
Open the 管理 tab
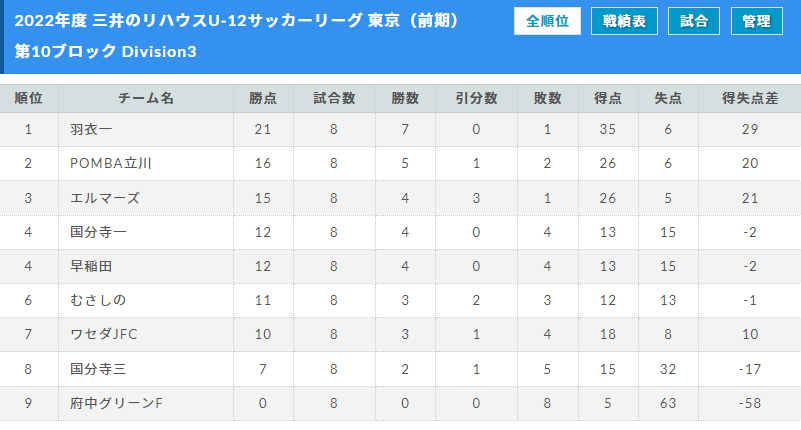757,21
